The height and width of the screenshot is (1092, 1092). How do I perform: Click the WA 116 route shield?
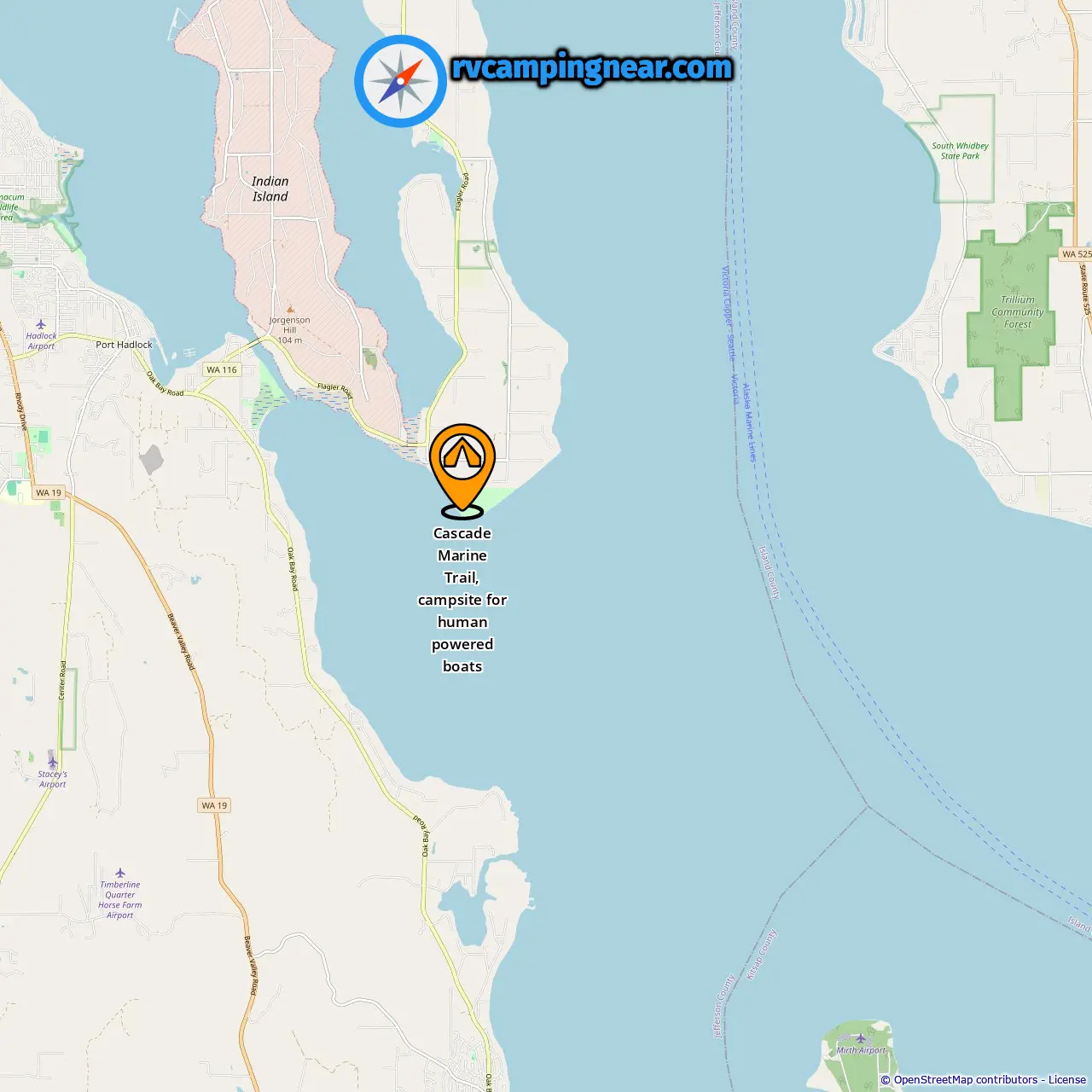click(221, 369)
